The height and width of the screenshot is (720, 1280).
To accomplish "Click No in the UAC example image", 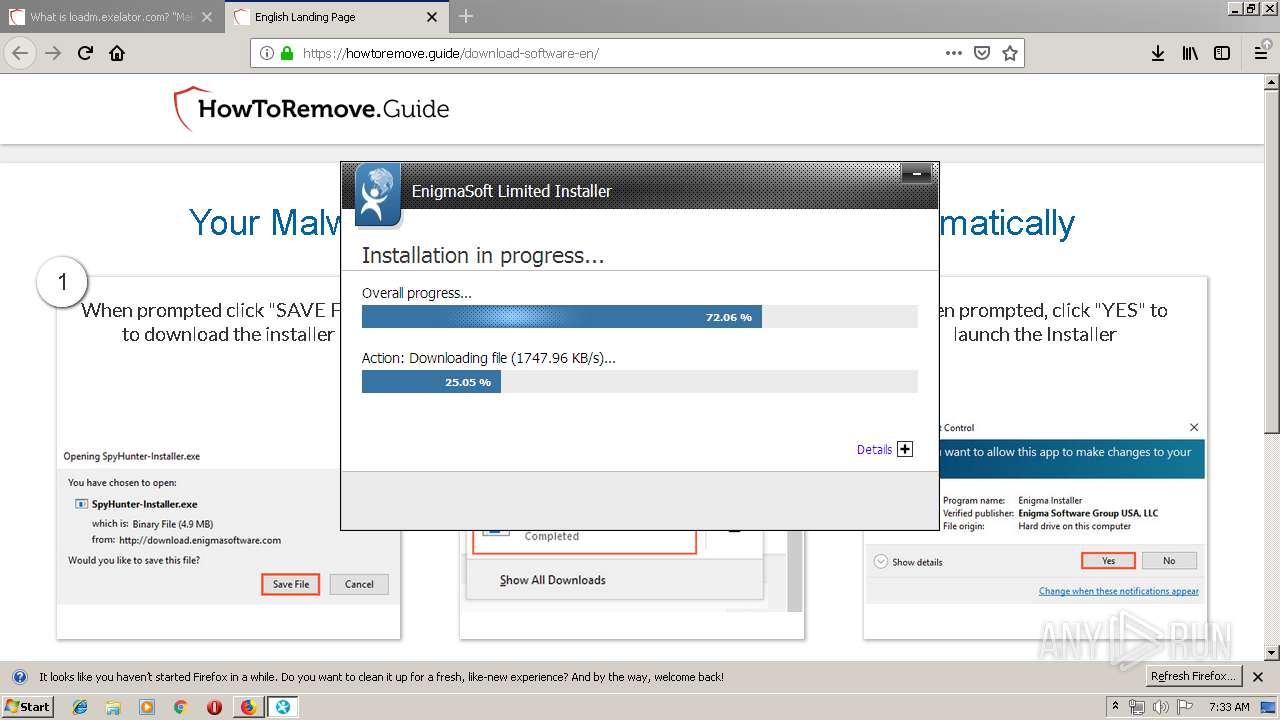I will 1169,561.
